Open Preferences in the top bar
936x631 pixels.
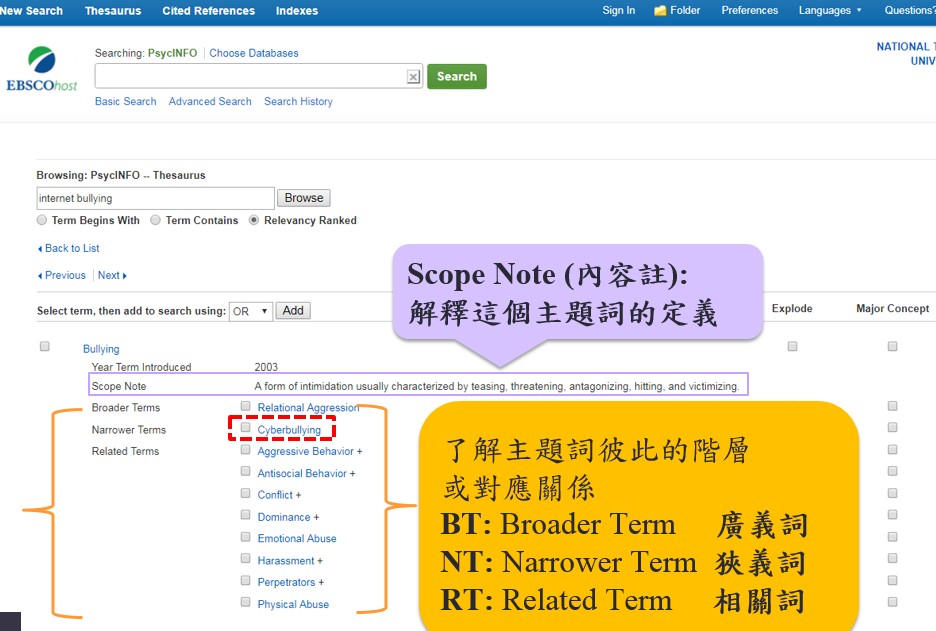point(750,10)
